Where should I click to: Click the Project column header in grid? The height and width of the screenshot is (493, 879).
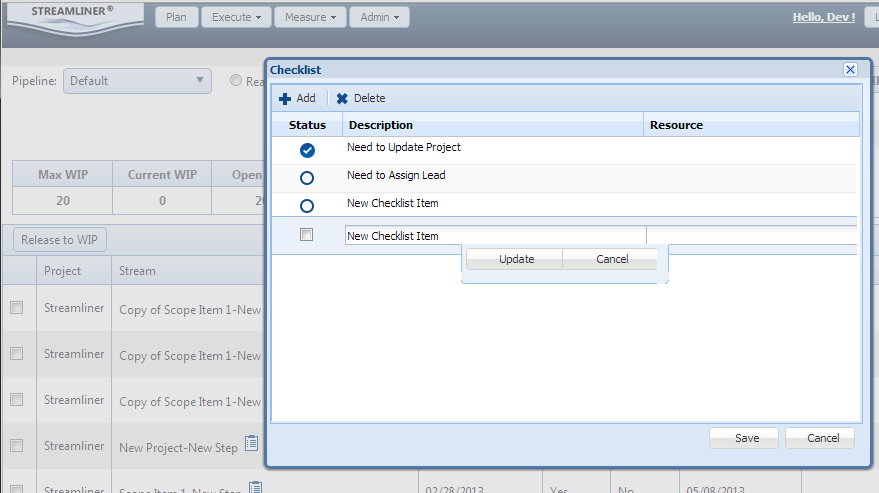pos(74,271)
